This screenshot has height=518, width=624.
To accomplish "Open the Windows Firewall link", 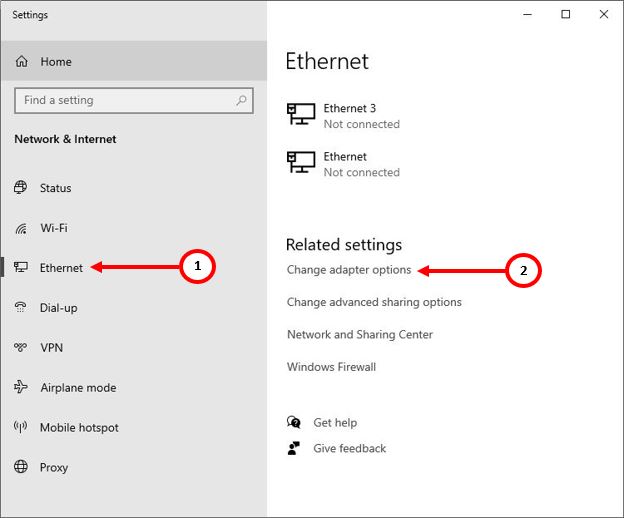I will (331, 367).
